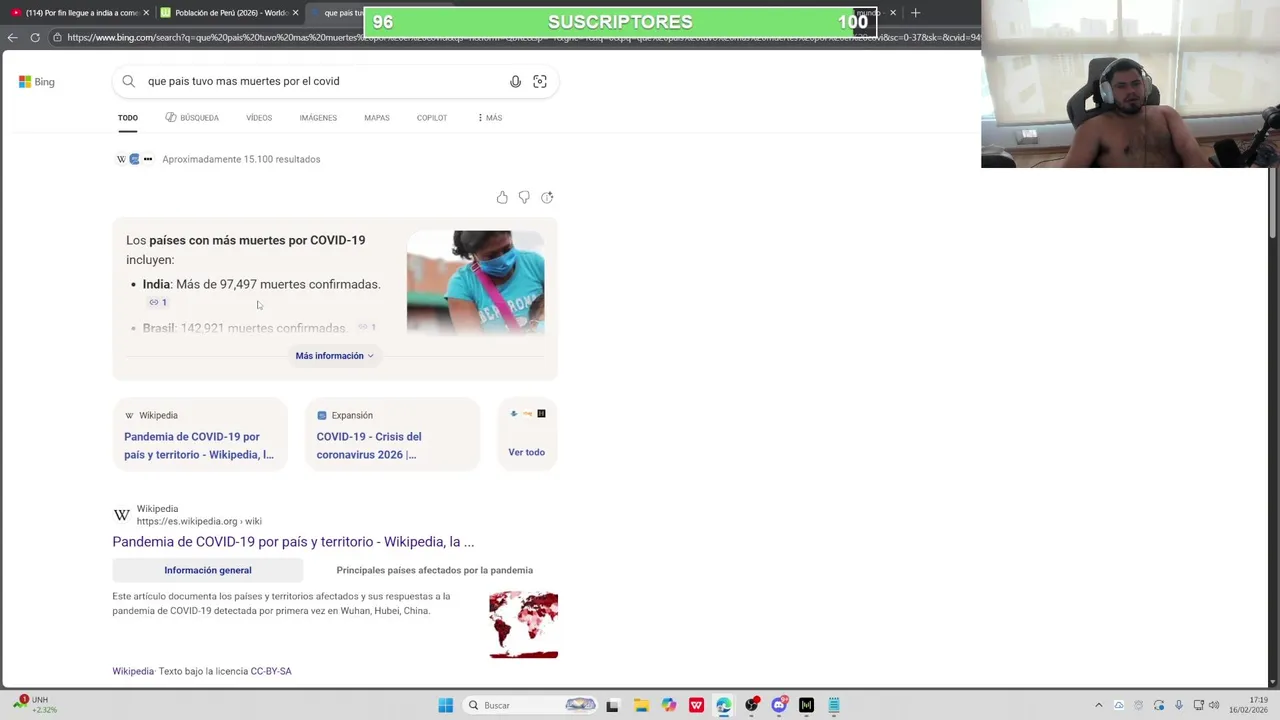Click the system tray microphone icon
This screenshot has width=1280, height=720.
point(1179,705)
